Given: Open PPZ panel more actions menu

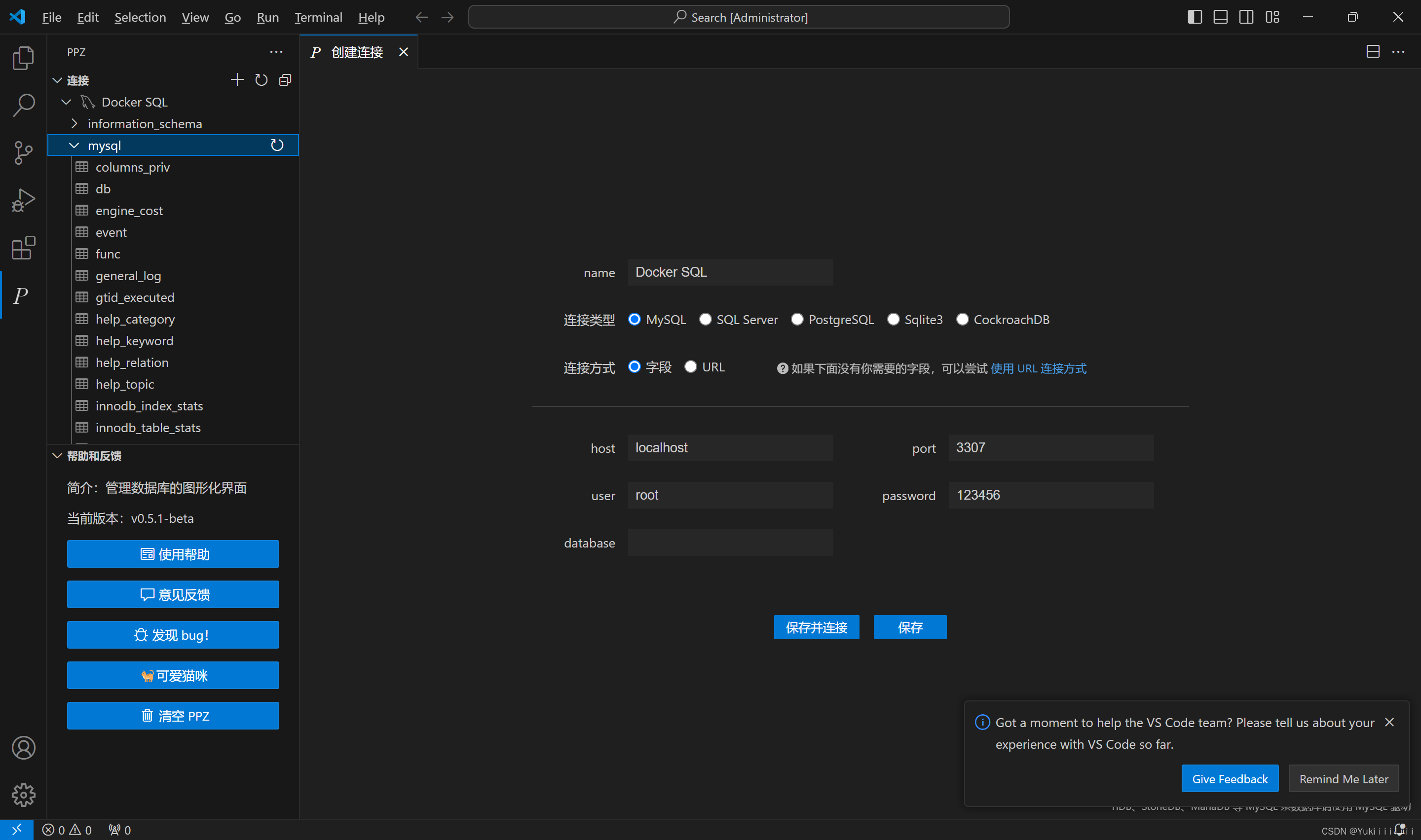Looking at the screenshot, I should [x=276, y=52].
